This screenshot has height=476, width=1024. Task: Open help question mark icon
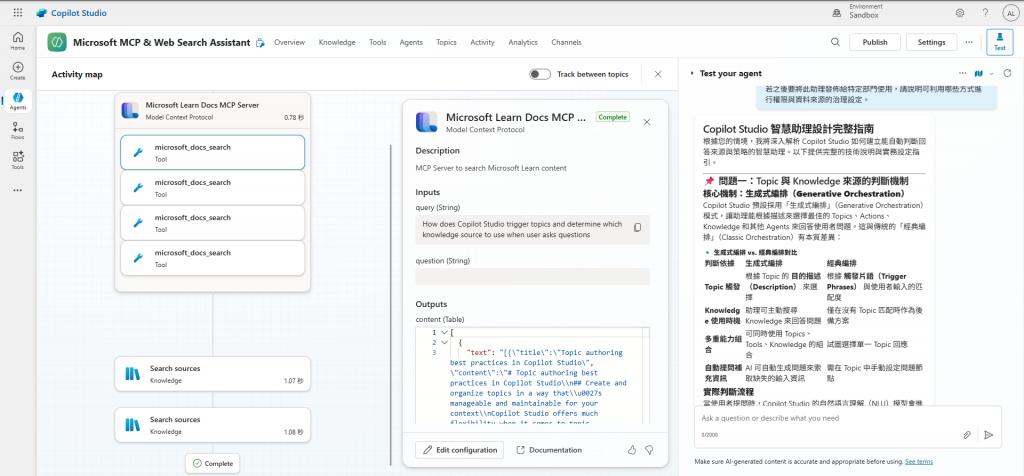coord(985,12)
